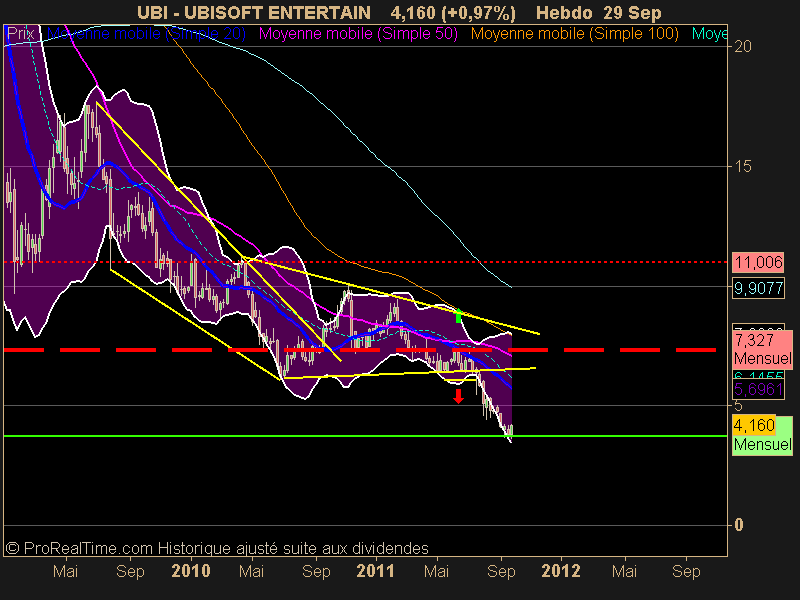
Task: Click the red '11,006' price label
Action: coord(758,262)
